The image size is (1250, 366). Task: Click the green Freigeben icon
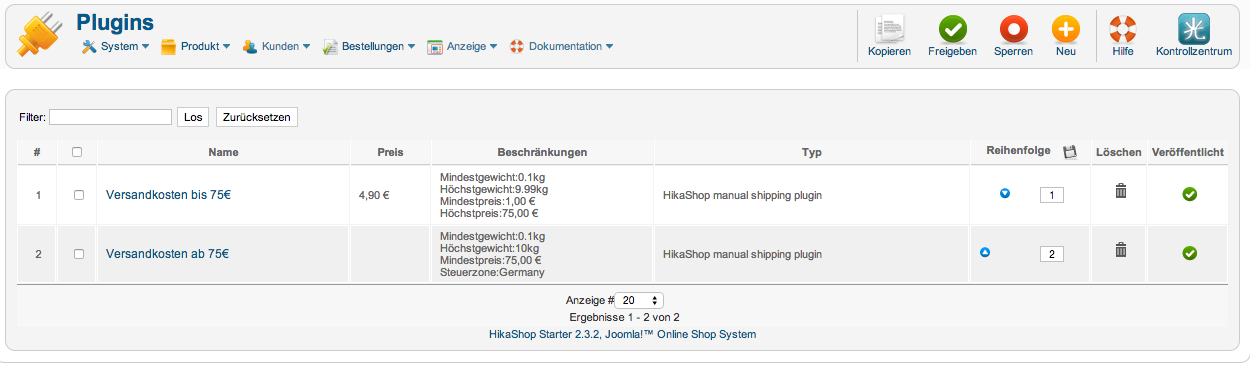pyautogui.click(x=952, y=29)
